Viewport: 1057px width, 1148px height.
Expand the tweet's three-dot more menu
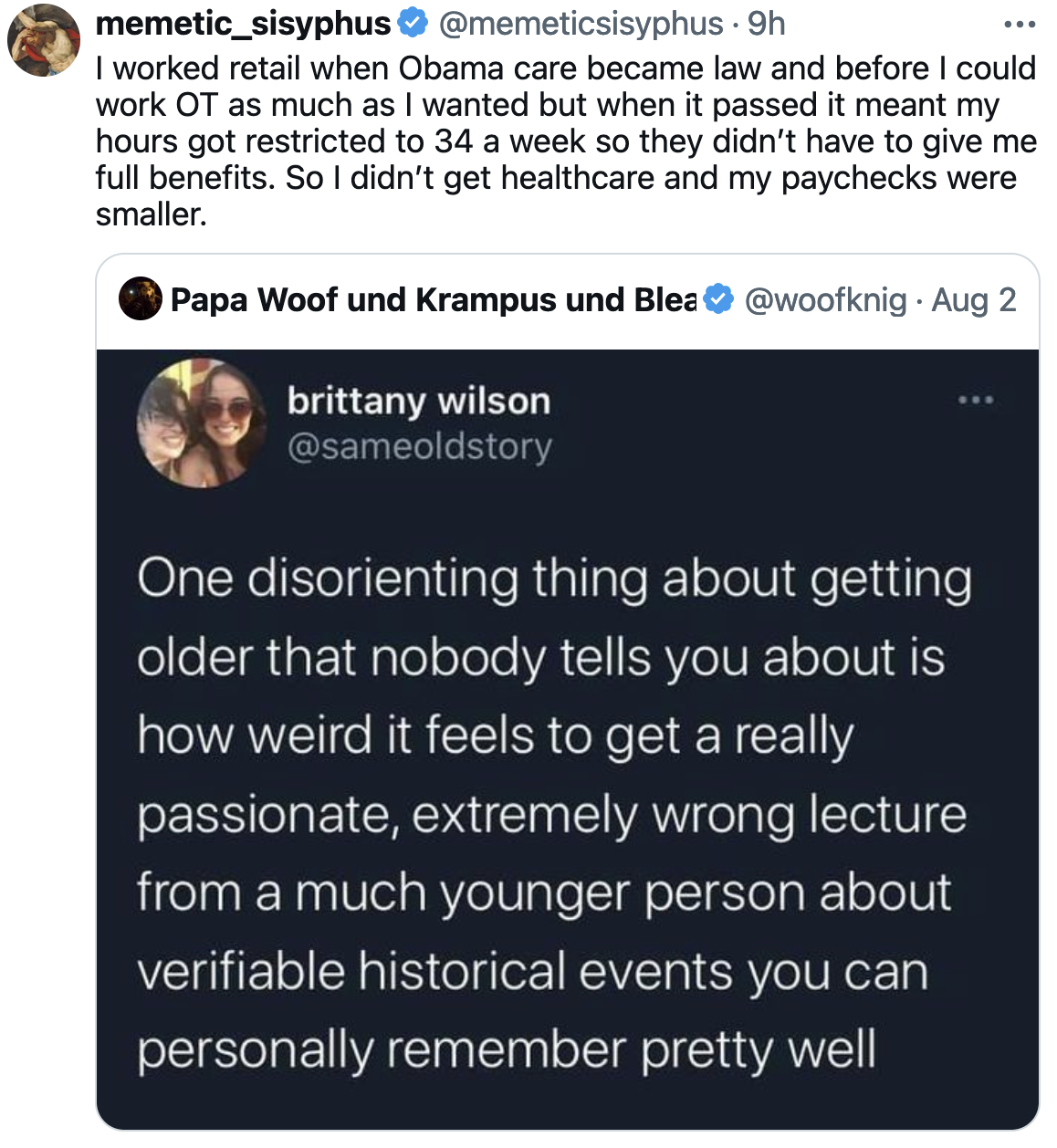[x=1019, y=24]
